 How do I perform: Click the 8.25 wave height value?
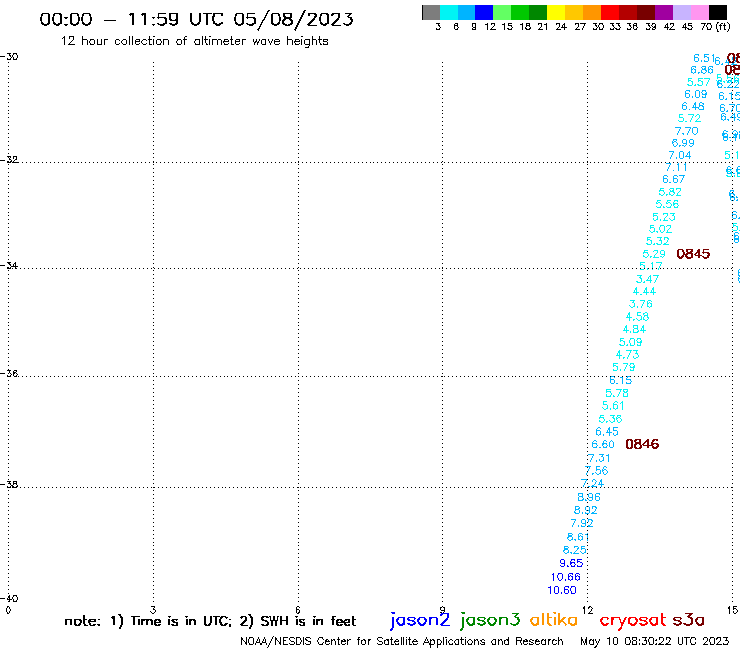(574, 550)
